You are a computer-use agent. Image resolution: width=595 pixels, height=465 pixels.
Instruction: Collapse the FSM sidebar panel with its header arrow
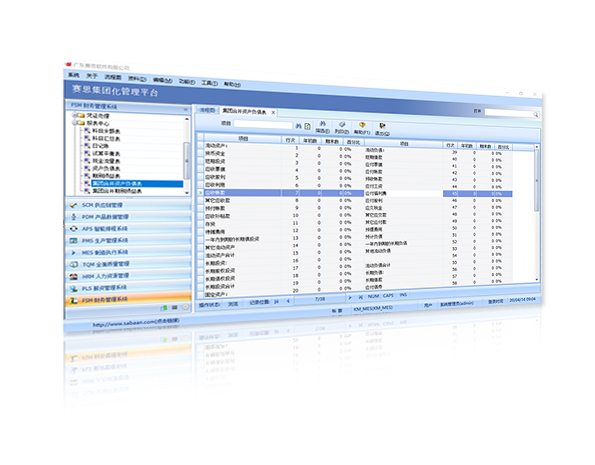tap(186, 109)
